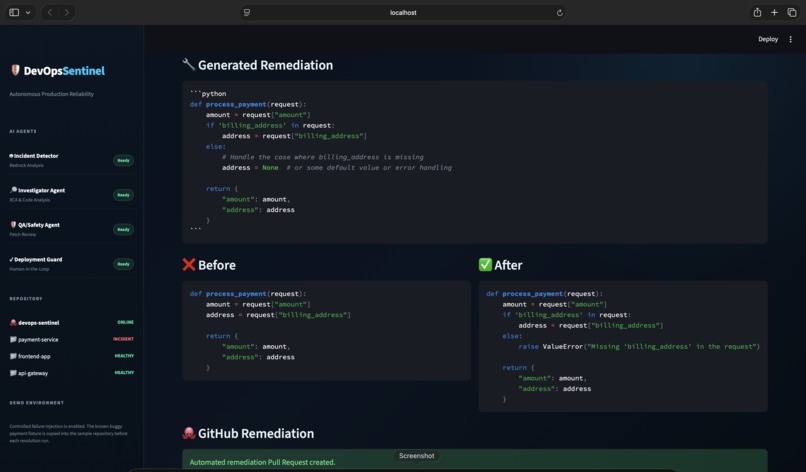
Task: Click the DevOpsSentinel title
Action: (x=64, y=71)
